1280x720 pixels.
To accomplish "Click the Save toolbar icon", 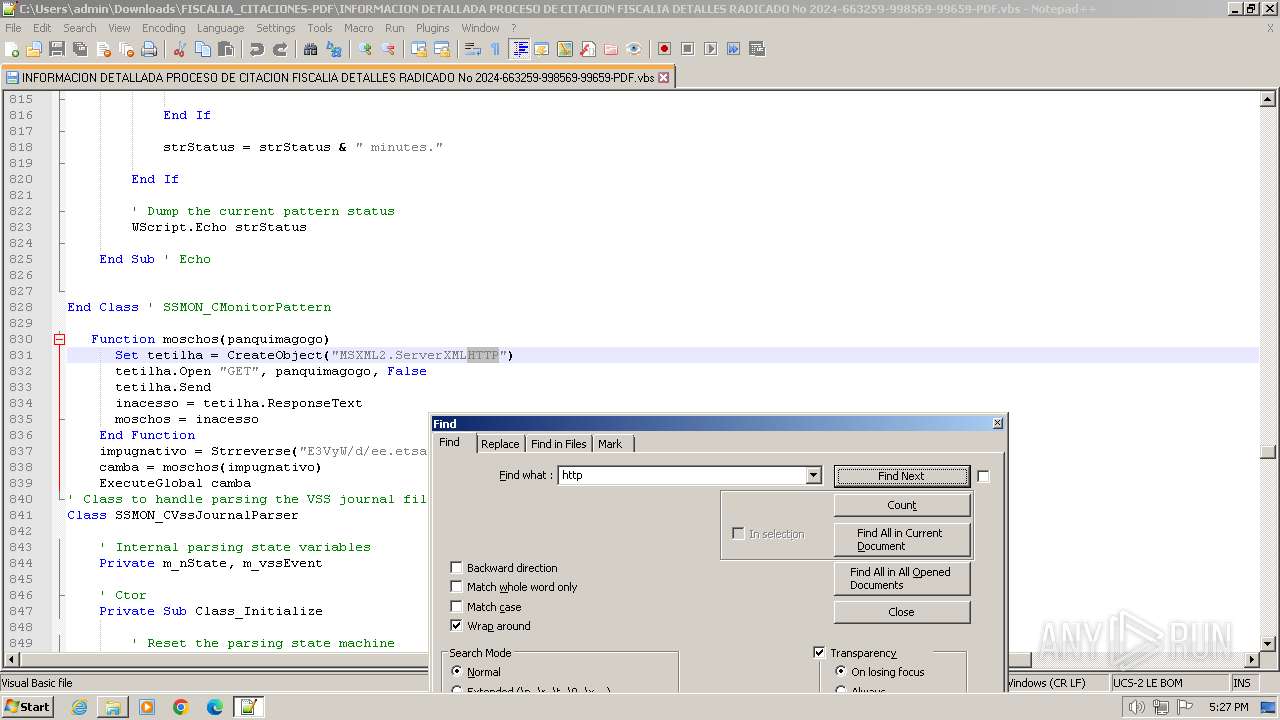I will click(x=58, y=49).
